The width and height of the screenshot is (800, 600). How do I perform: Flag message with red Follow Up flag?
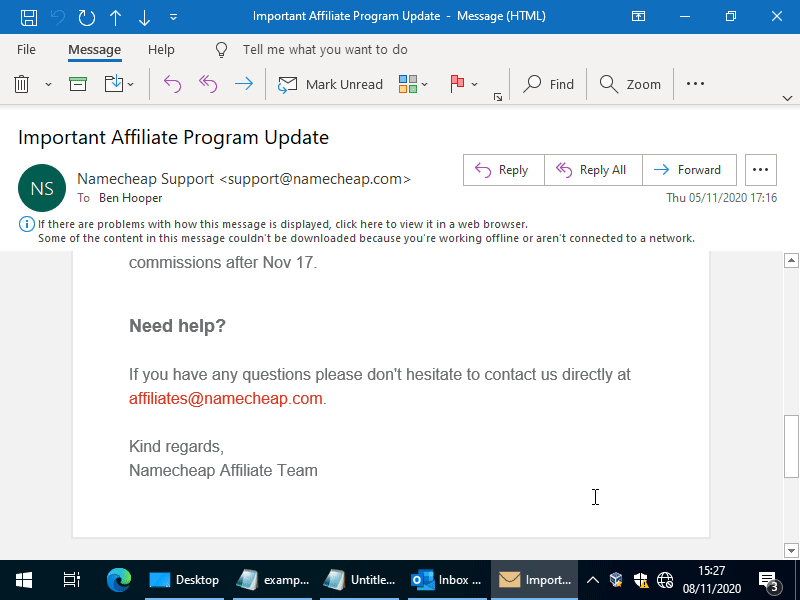click(457, 84)
